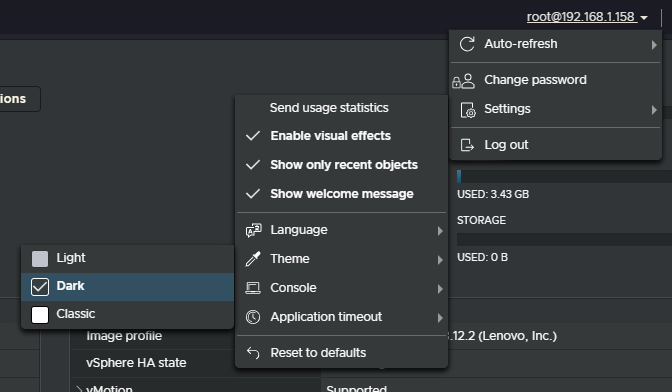Click the Console laptop icon
This screenshot has height=392, width=672.
tap(253, 288)
